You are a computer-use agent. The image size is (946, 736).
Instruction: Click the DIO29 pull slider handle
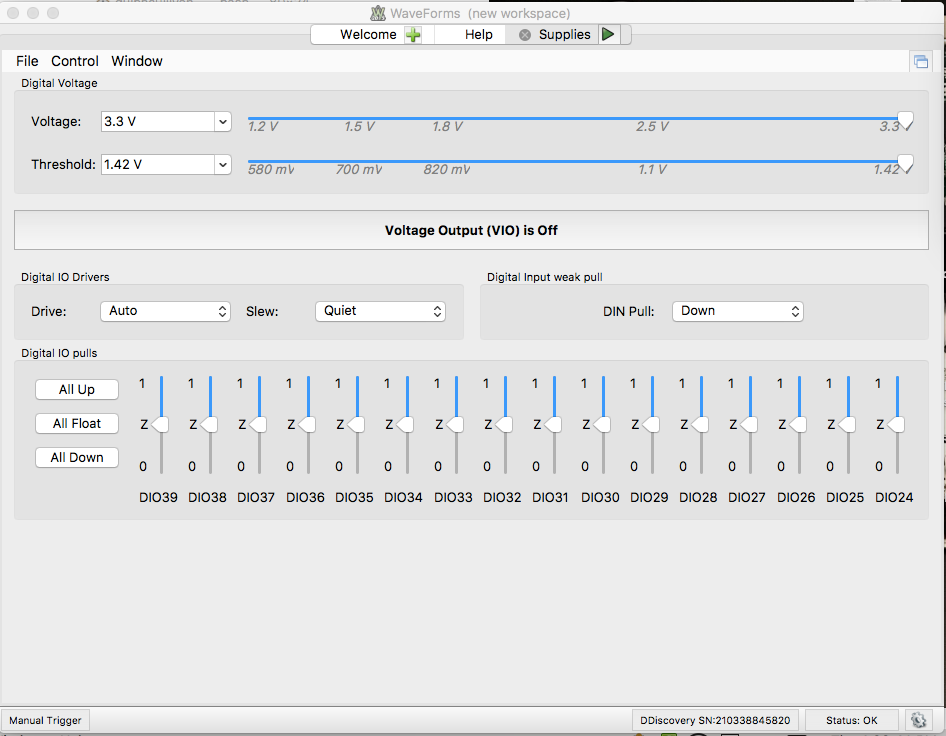click(x=650, y=425)
